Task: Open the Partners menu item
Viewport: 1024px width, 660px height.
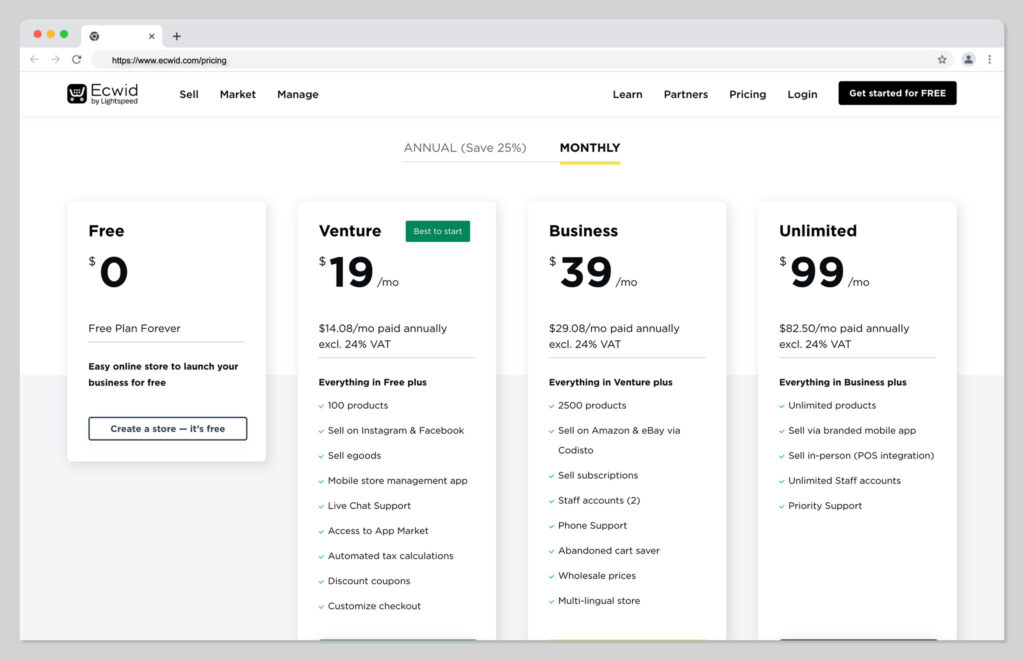Action: [685, 95]
